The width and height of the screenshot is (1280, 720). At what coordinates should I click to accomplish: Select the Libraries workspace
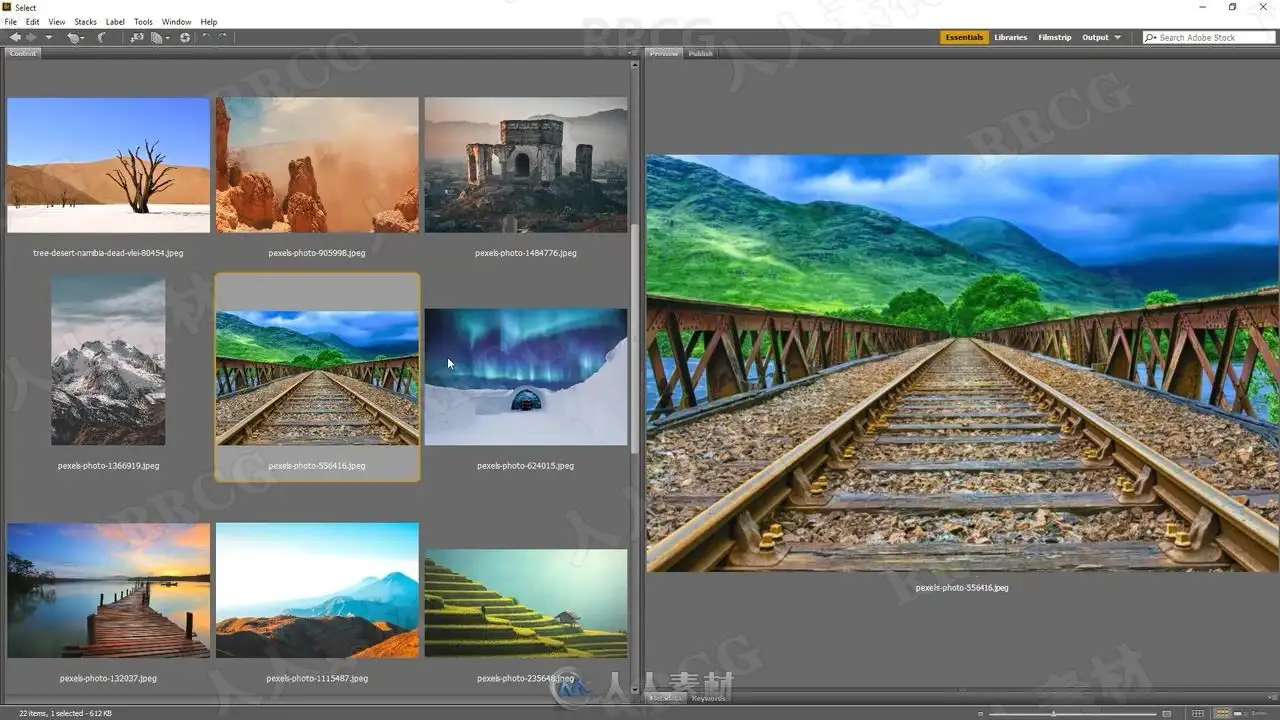[x=1011, y=37]
